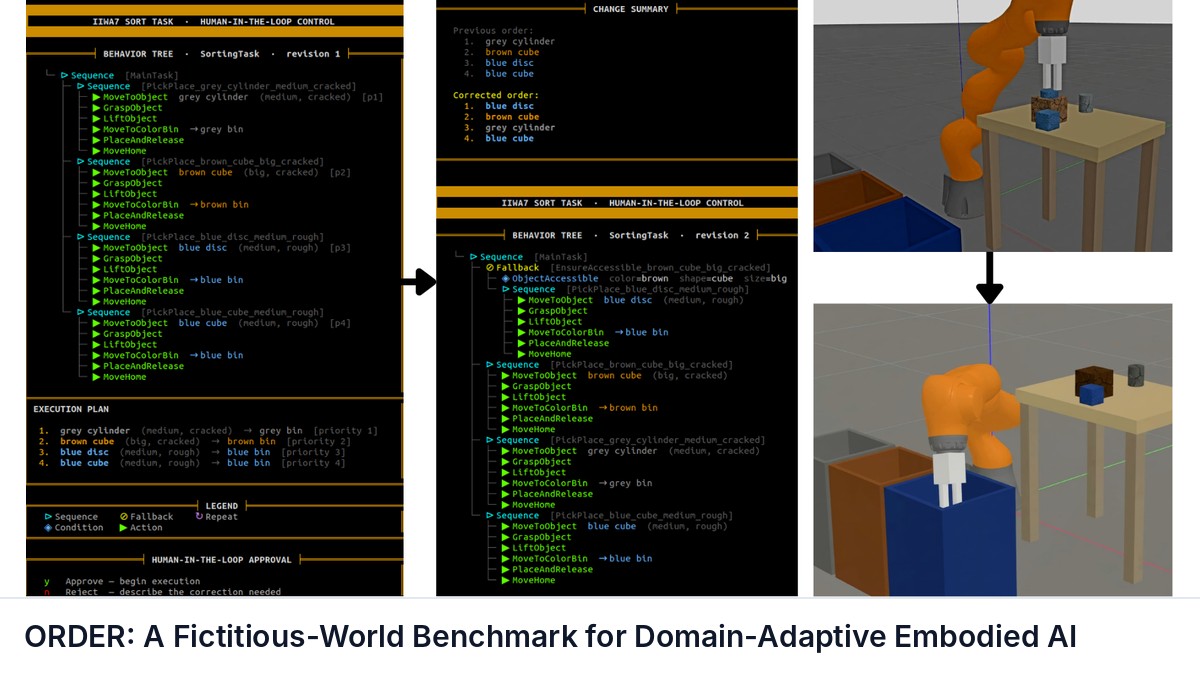
Task: Click 'BEHAVIOR TREE · SortingTask · revision 2' header
Action: [x=631, y=235]
